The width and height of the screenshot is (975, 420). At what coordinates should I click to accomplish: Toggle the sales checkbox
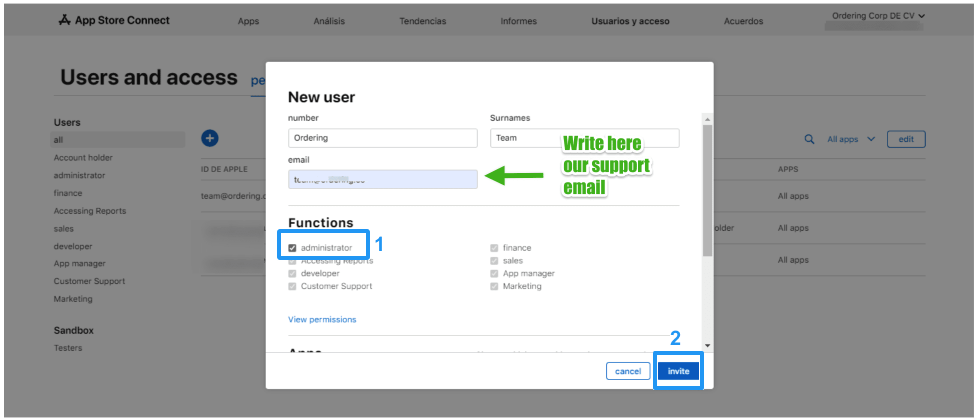point(494,261)
